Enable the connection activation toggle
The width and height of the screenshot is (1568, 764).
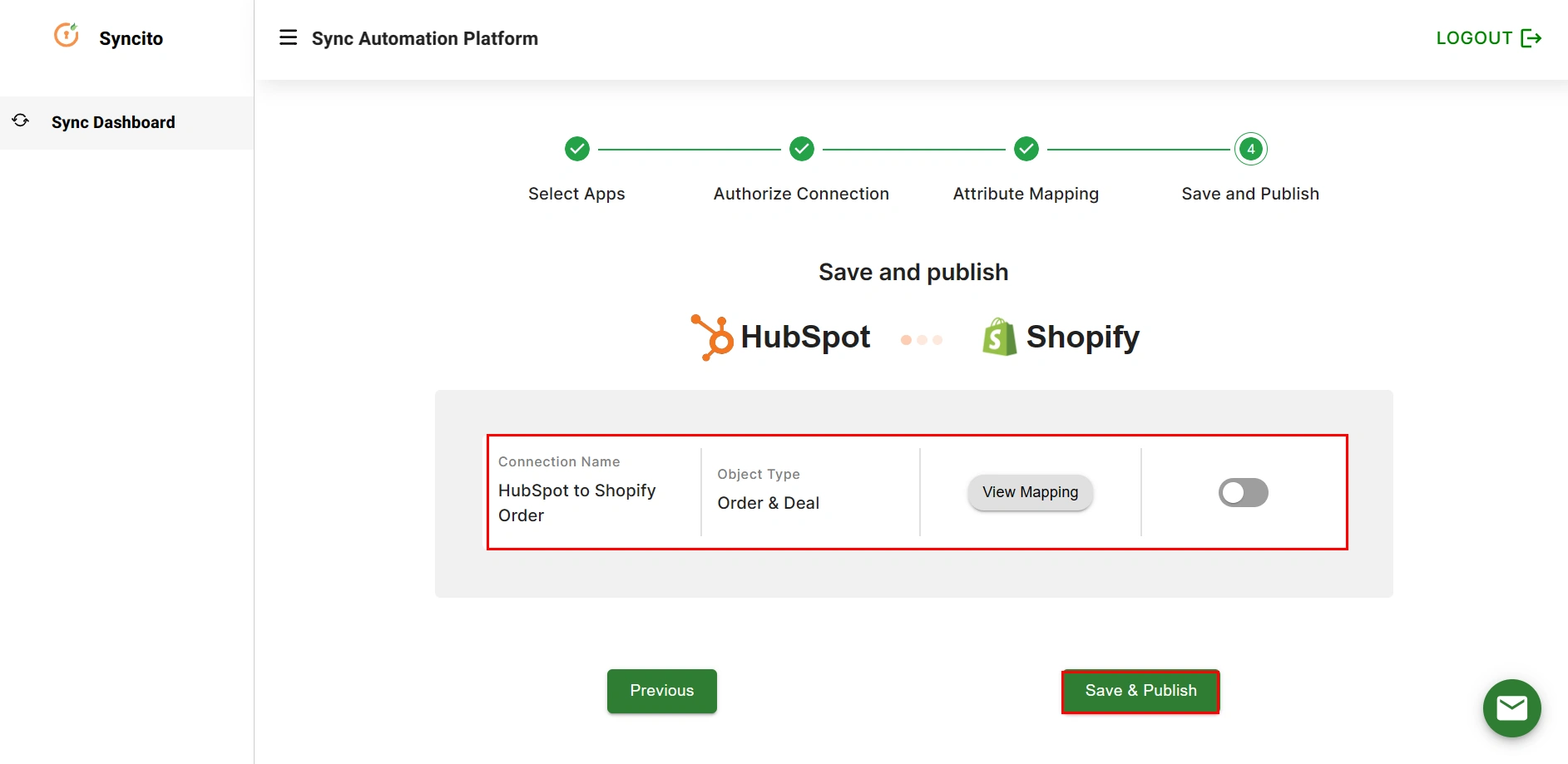(1243, 492)
